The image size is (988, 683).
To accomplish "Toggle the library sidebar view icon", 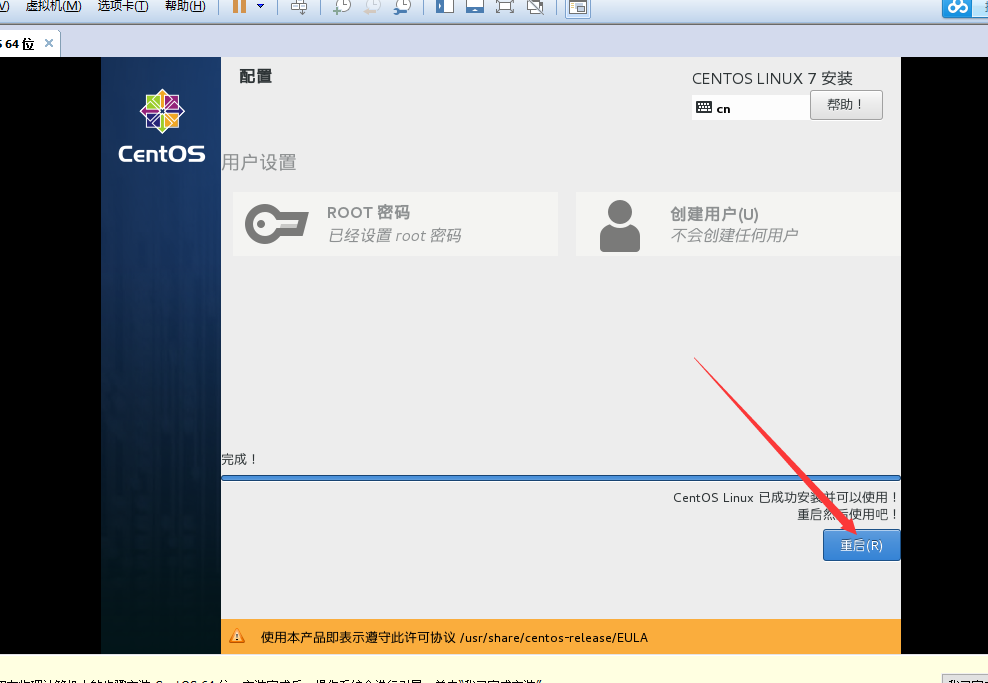I will (445, 6).
